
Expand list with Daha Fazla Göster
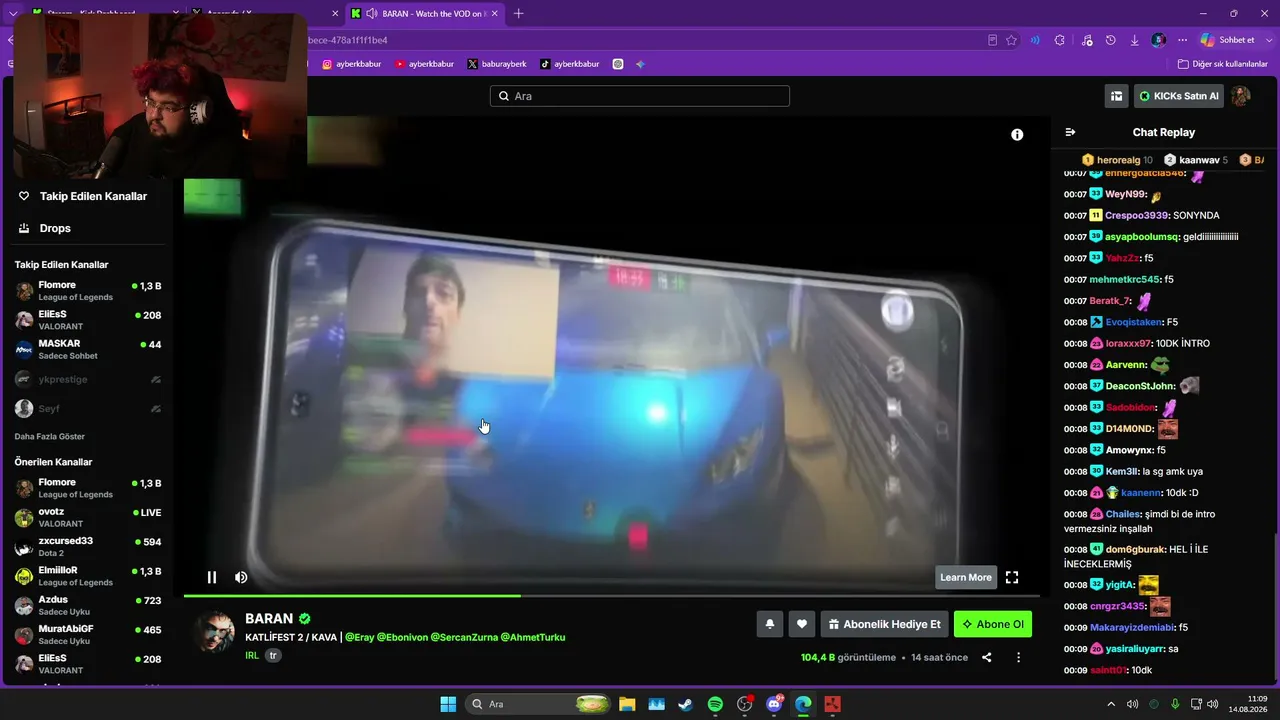(x=50, y=436)
